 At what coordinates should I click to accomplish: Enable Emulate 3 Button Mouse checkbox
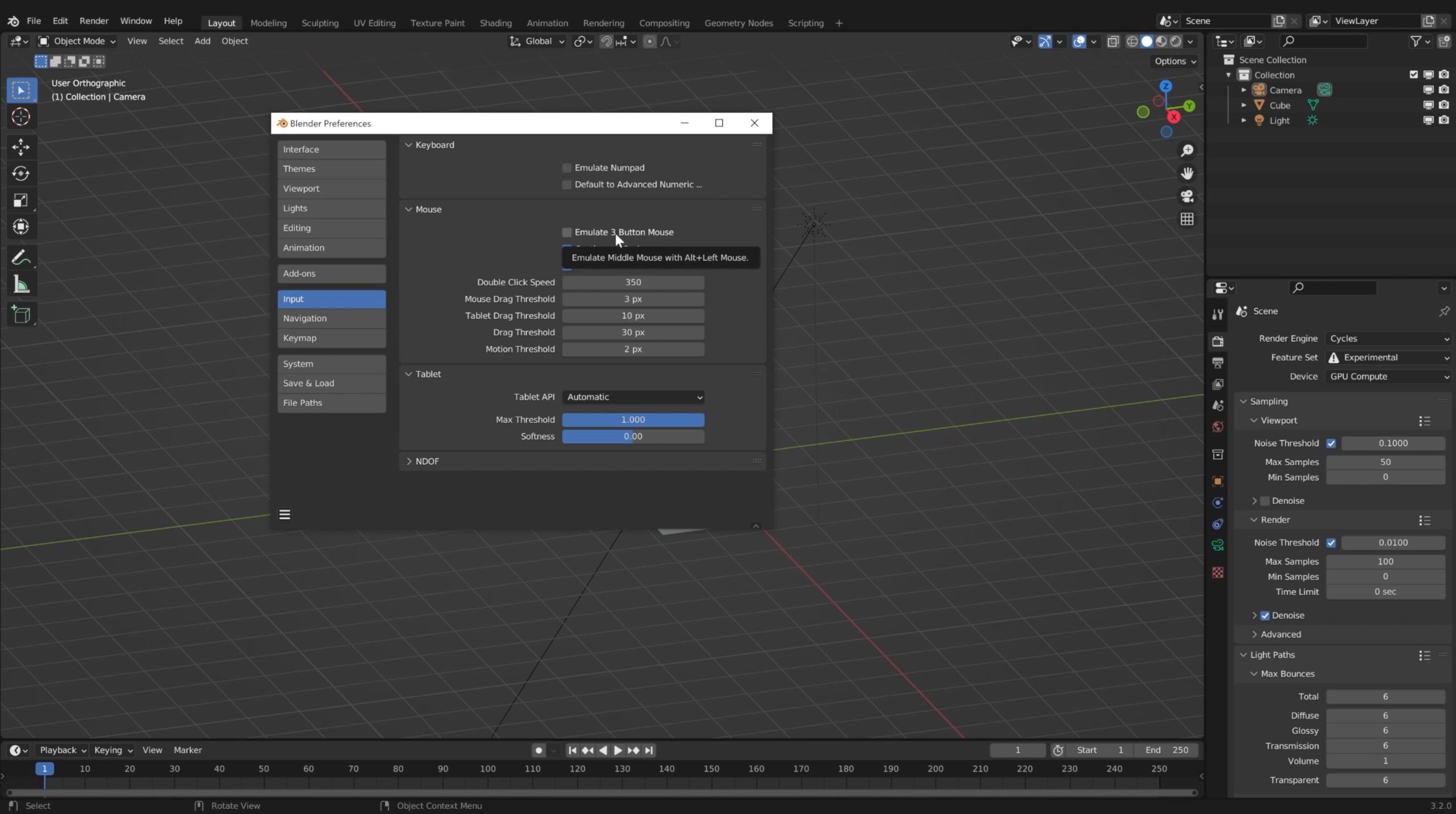pyautogui.click(x=566, y=232)
